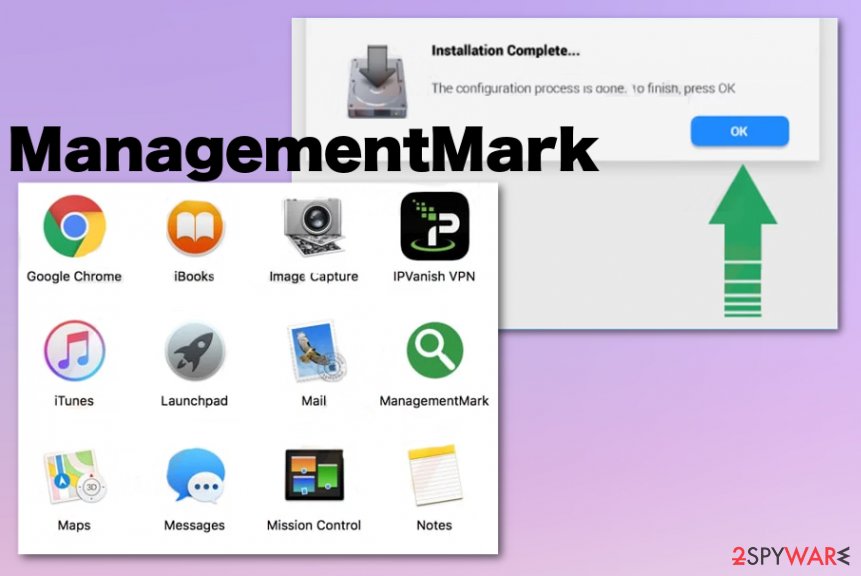Click the "Mail" label text
This screenshot has height=576, width=861.
314,401
